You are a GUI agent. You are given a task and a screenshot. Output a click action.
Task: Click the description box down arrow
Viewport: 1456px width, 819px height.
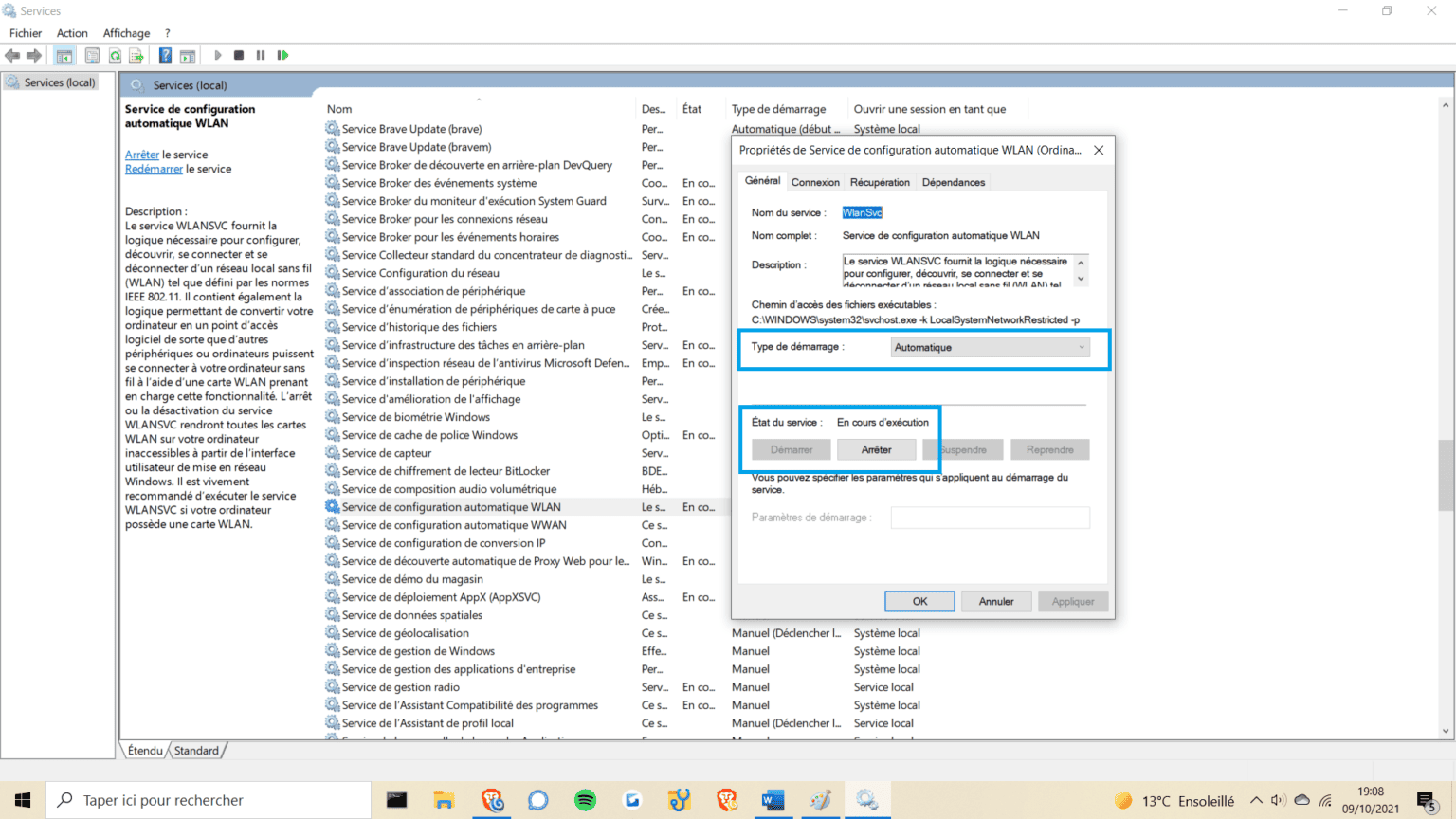click(1081, 279)
